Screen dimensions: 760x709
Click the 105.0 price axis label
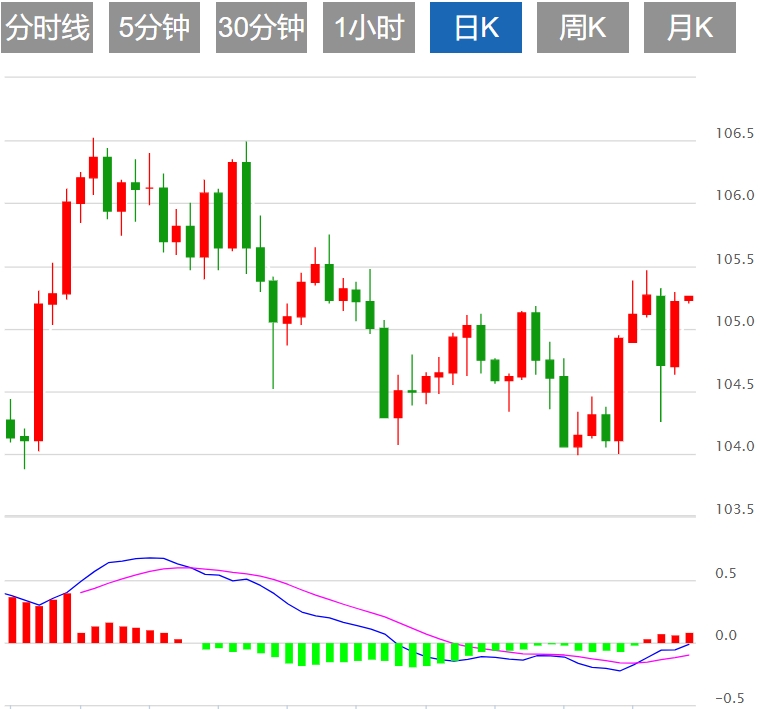(735, 321)
